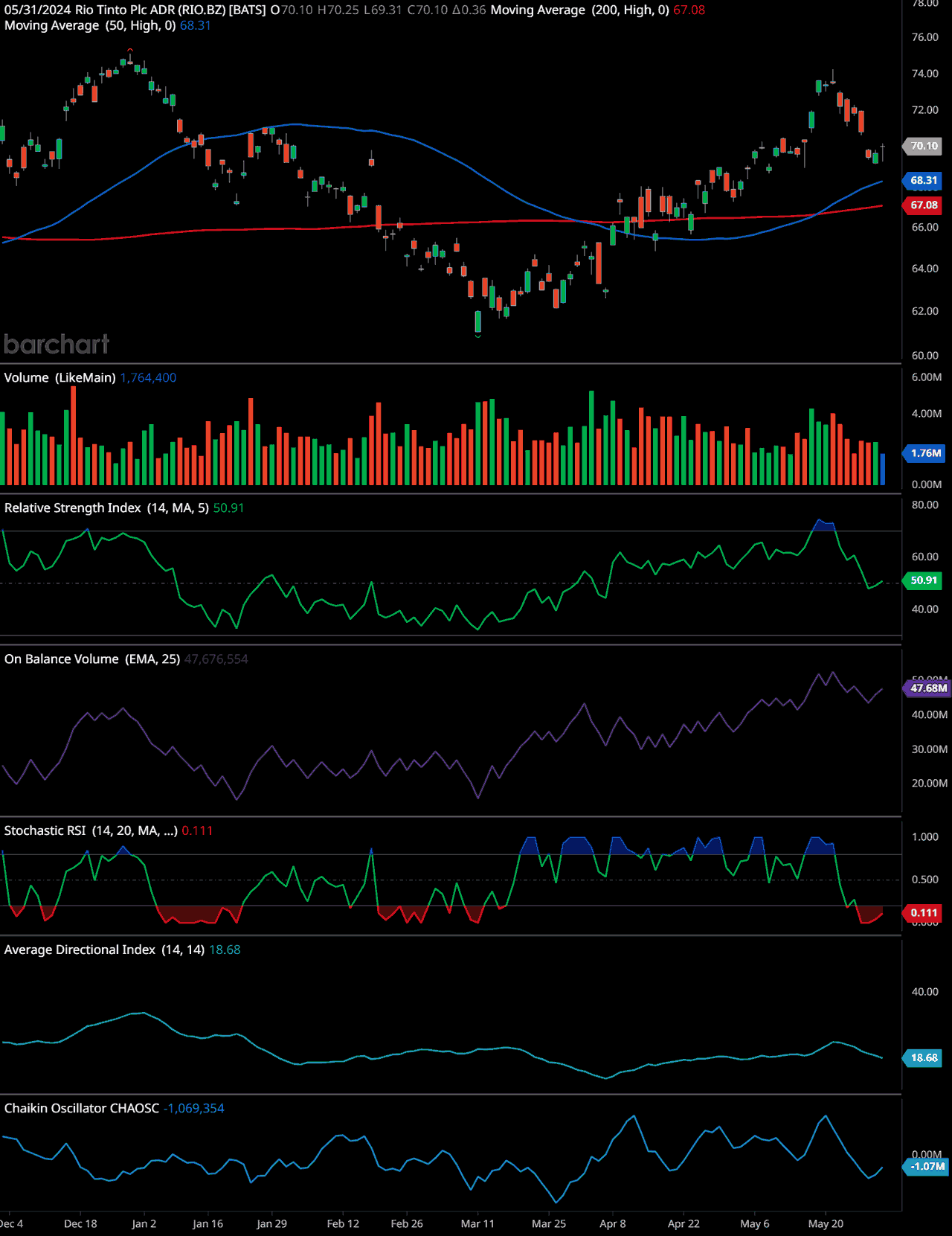This screenshot has width=952, height=1236.
Task: Click the red 67.08 value in header
Action: [x=689, y=10]
